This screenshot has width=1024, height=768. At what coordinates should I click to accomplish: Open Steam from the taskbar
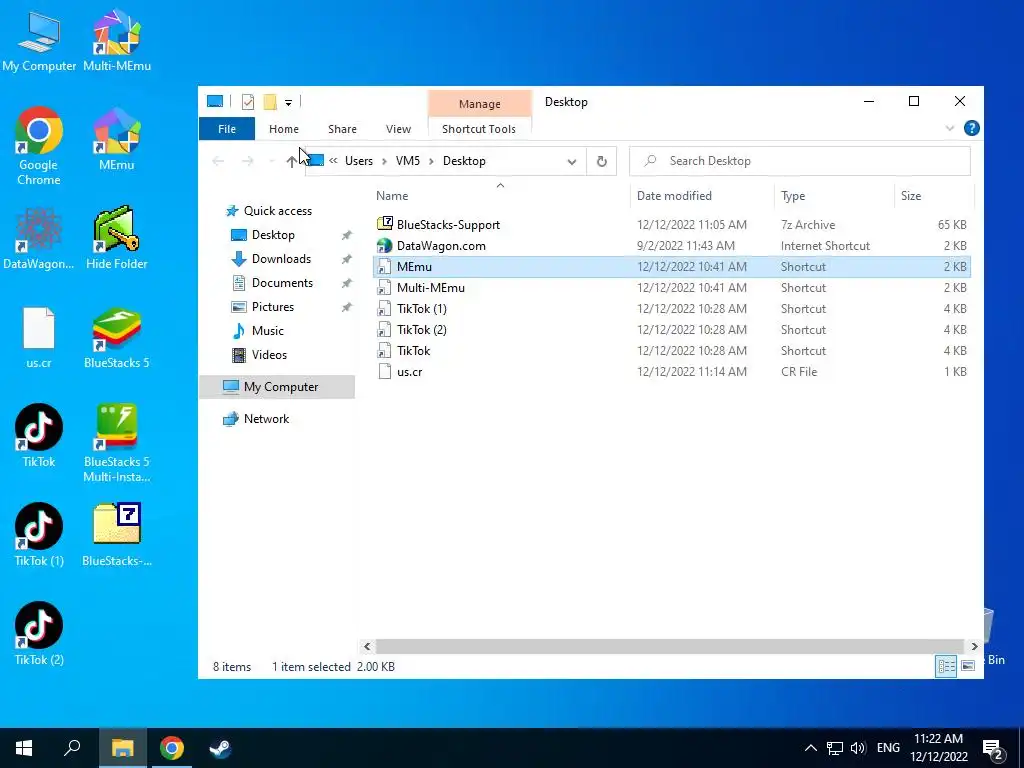coord(220,748)
